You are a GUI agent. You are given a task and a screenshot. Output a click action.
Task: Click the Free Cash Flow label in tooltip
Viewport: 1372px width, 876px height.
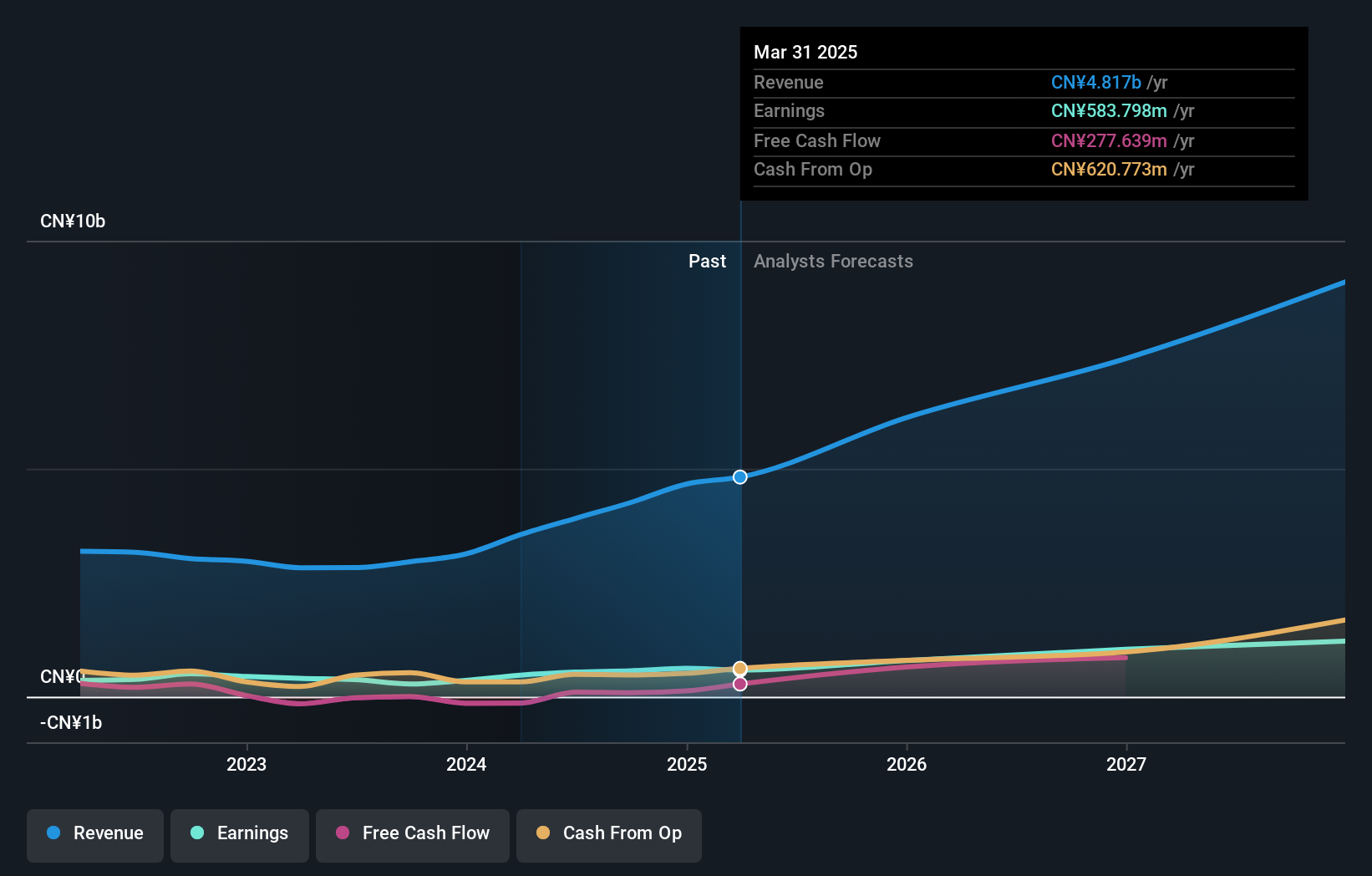point(817,140)
